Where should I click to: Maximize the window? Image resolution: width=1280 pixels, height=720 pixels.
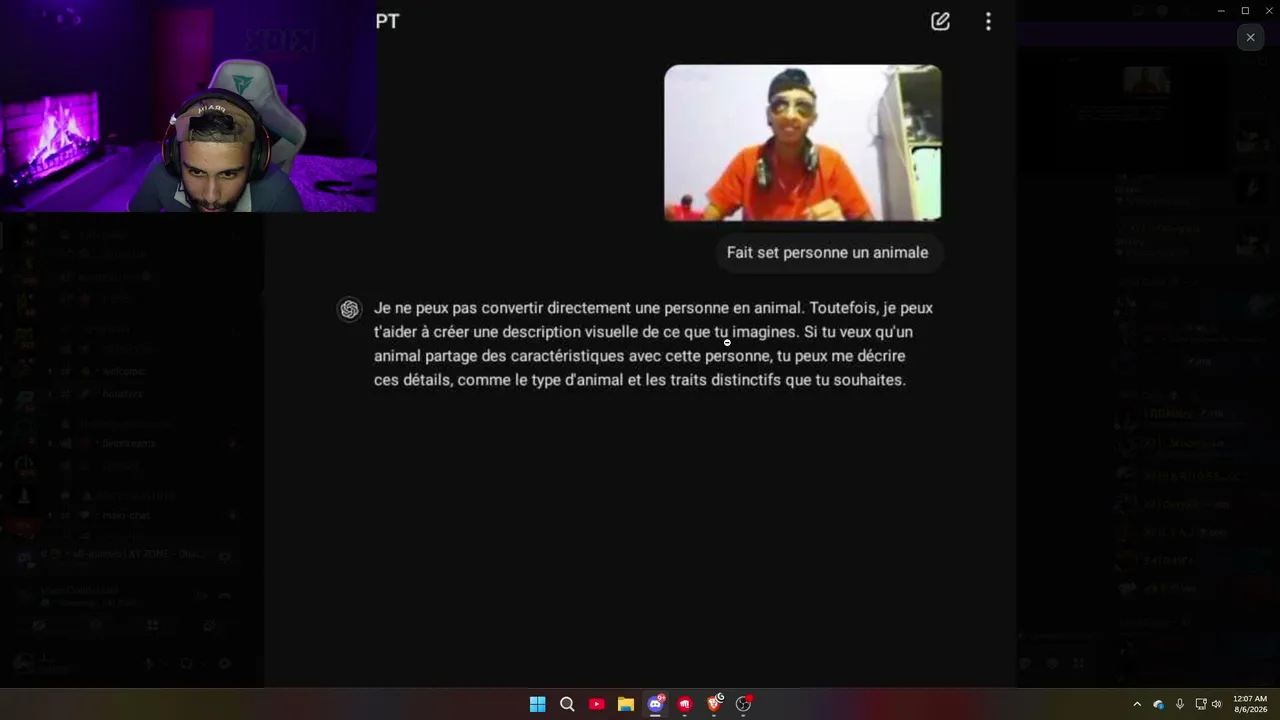tap(1245, 10)
